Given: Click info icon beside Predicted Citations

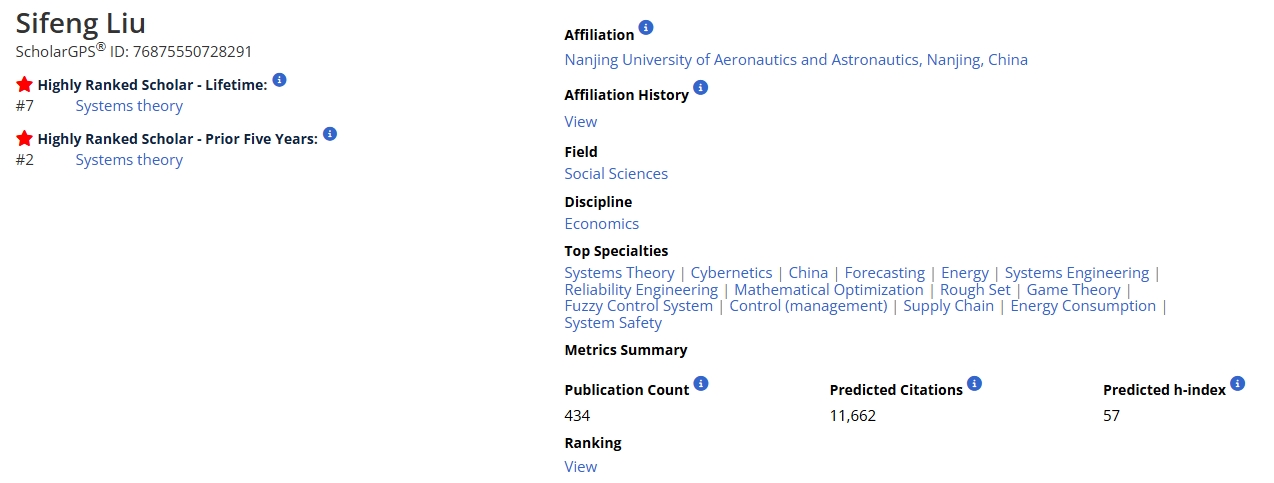Looking at the screenshot, I should coord(975,383).
